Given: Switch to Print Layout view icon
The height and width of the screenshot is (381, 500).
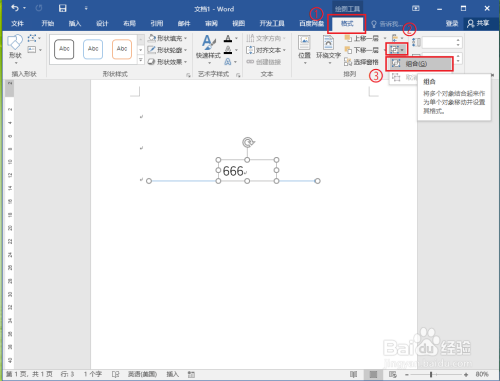Looking at the screenshot, I should click(373, 374).
